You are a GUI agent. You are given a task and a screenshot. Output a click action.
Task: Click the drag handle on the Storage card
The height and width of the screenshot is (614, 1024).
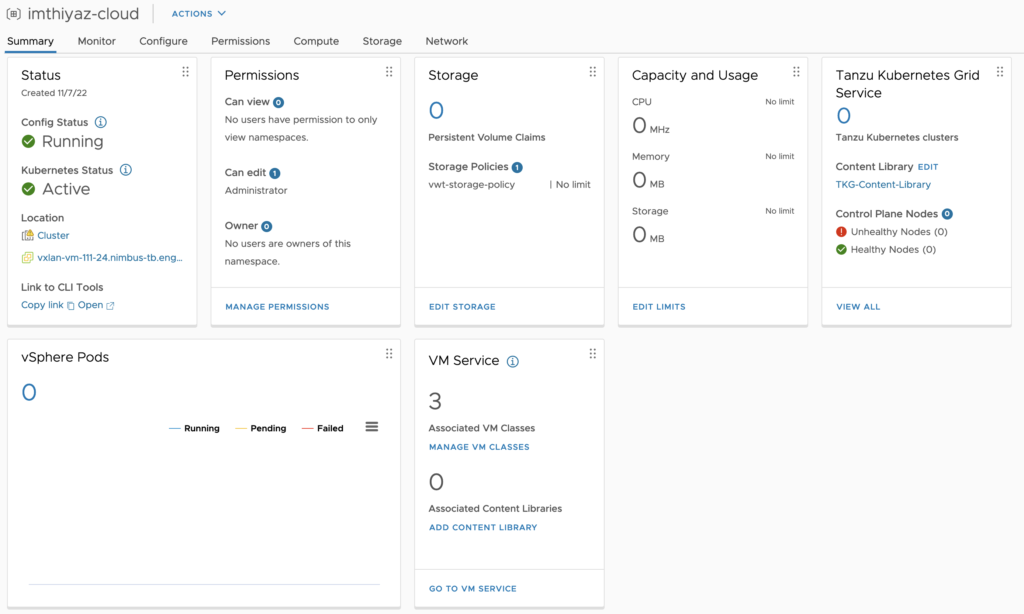tap(592, 72)
